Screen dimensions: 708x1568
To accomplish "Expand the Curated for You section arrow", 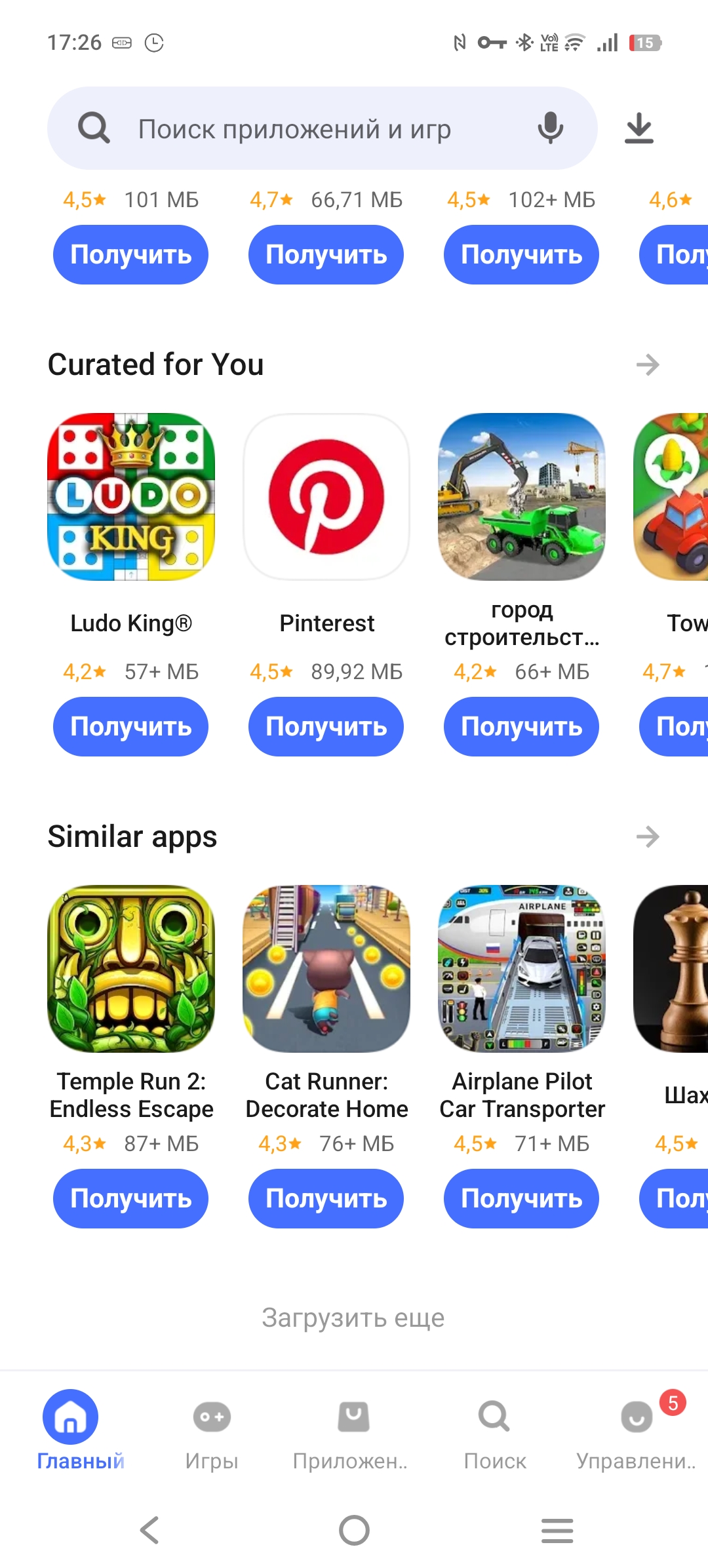I will pos(648,364).
